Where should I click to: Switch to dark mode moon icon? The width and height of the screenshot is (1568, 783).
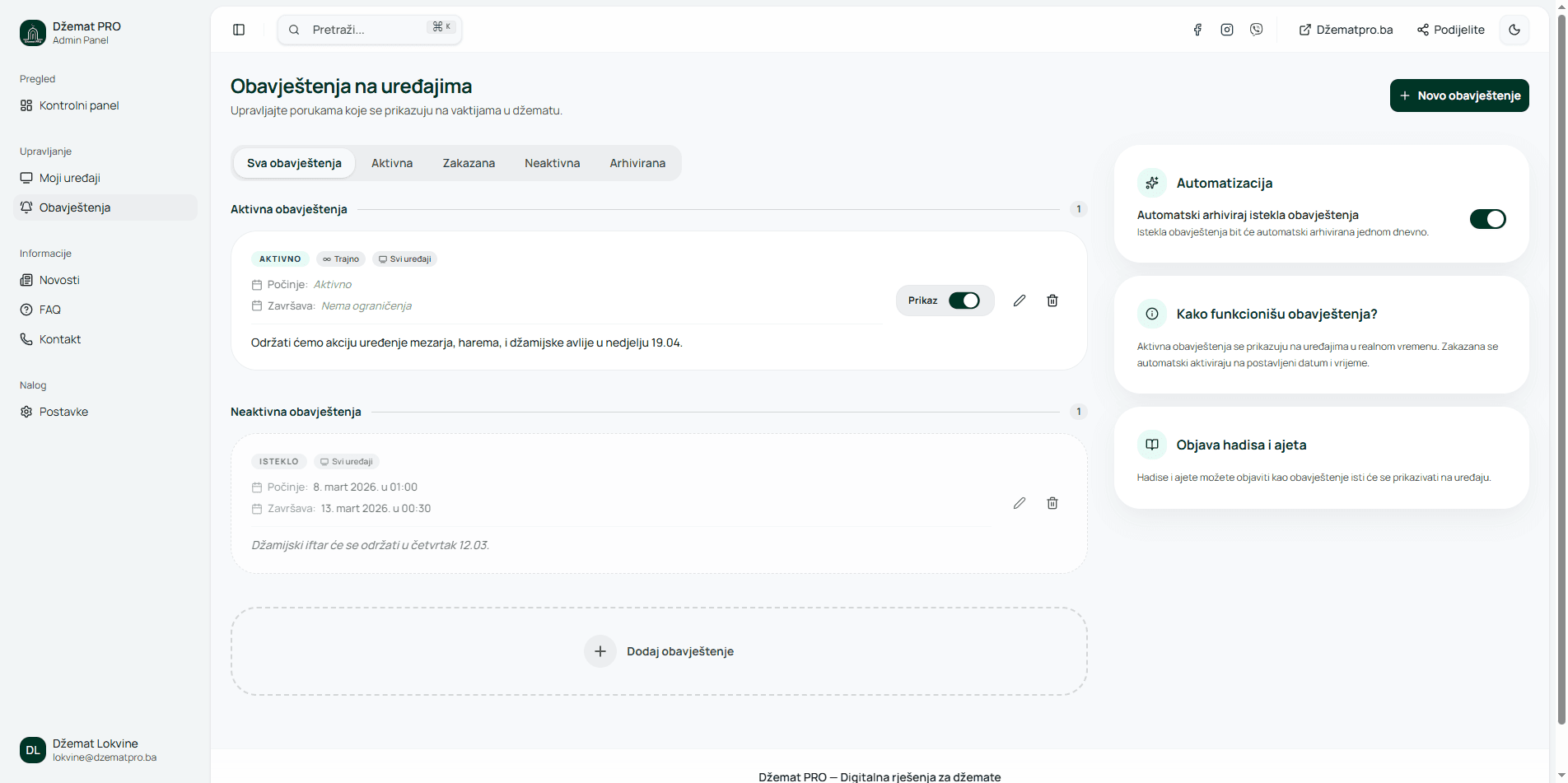(1514, 30)
